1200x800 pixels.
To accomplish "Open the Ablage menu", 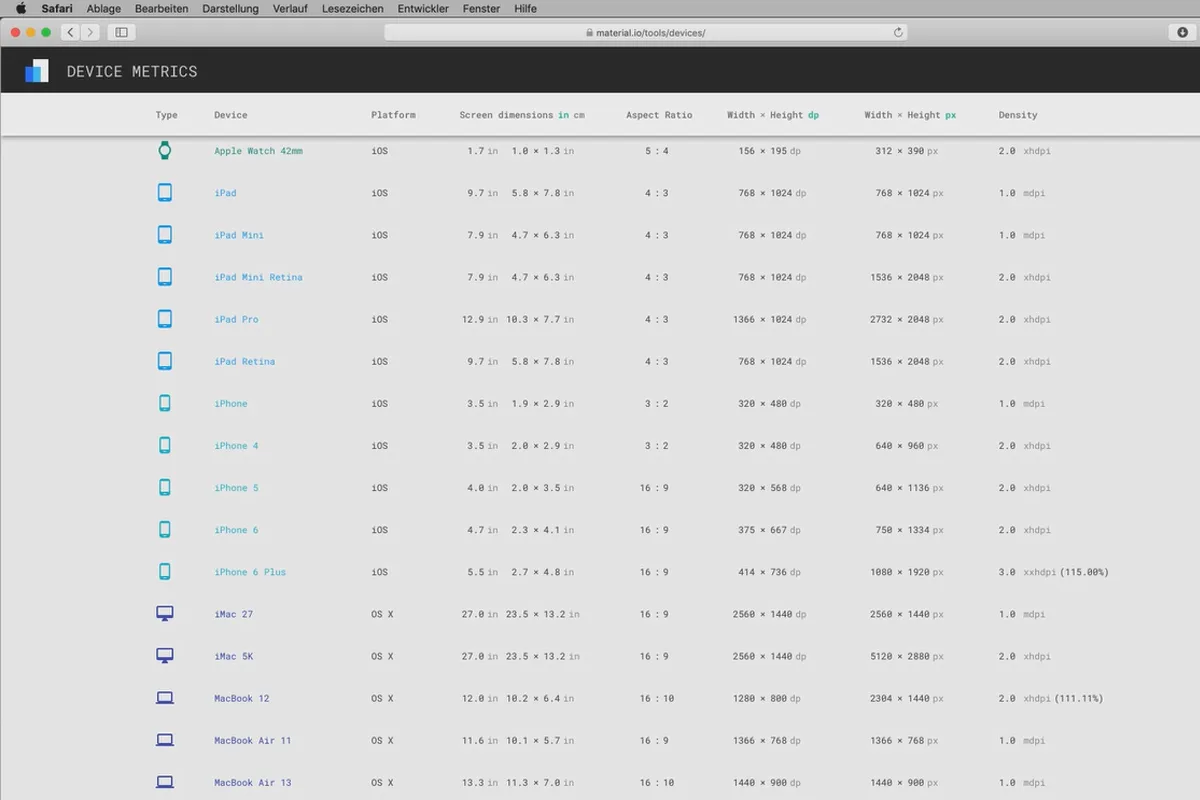I will (104, 8).
